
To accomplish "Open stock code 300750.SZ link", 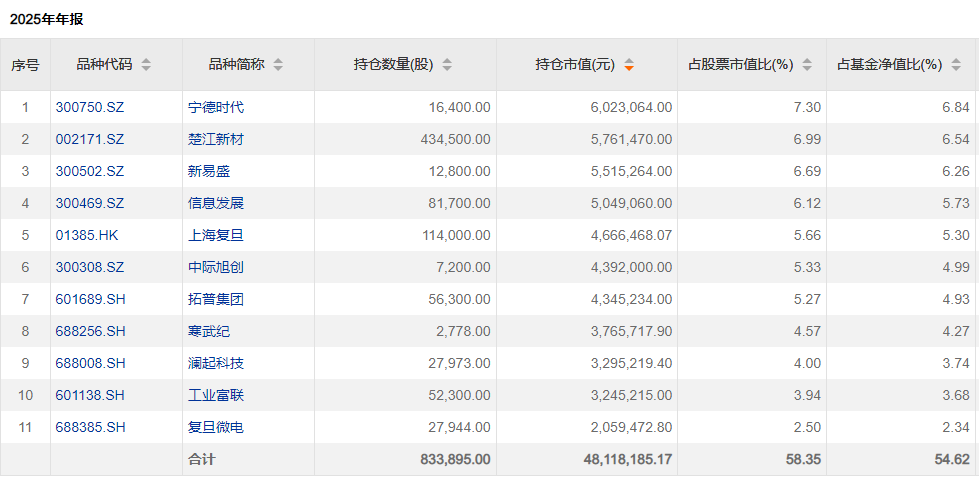I will (90, 107).
